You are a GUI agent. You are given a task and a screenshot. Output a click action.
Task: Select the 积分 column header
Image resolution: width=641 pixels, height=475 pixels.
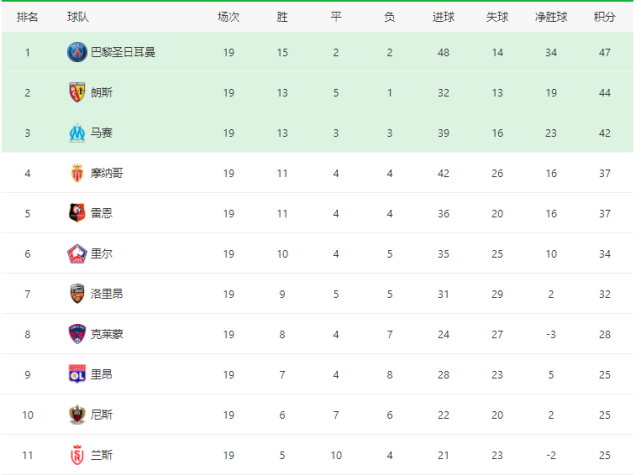605,17
